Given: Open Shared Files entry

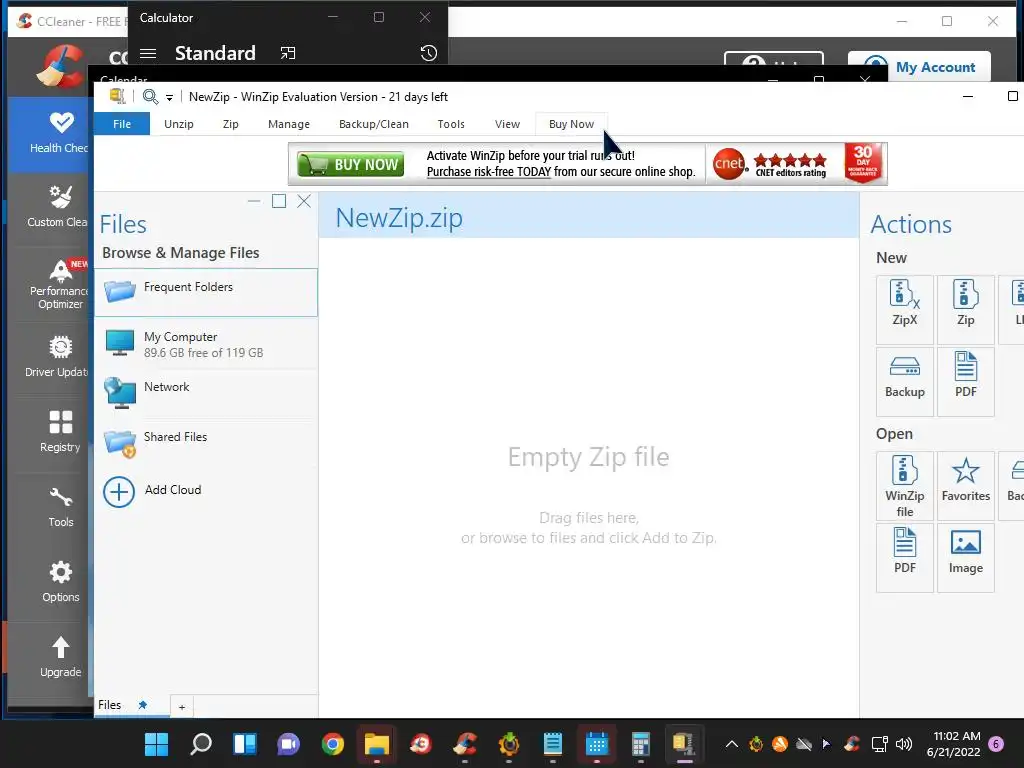Looking at the screenshot, I should click(206, 443).
